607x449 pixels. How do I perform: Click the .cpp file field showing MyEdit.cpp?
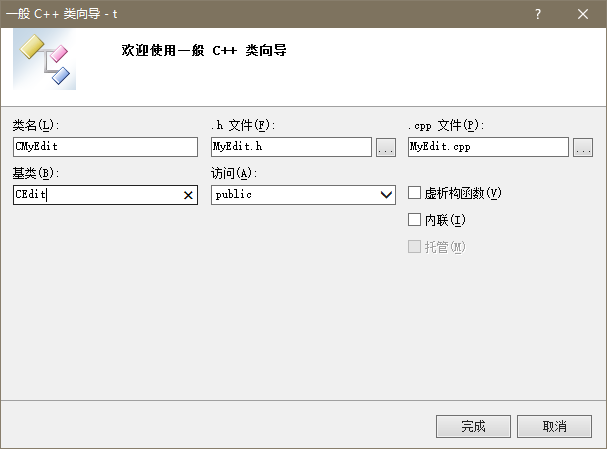point(488,147)
